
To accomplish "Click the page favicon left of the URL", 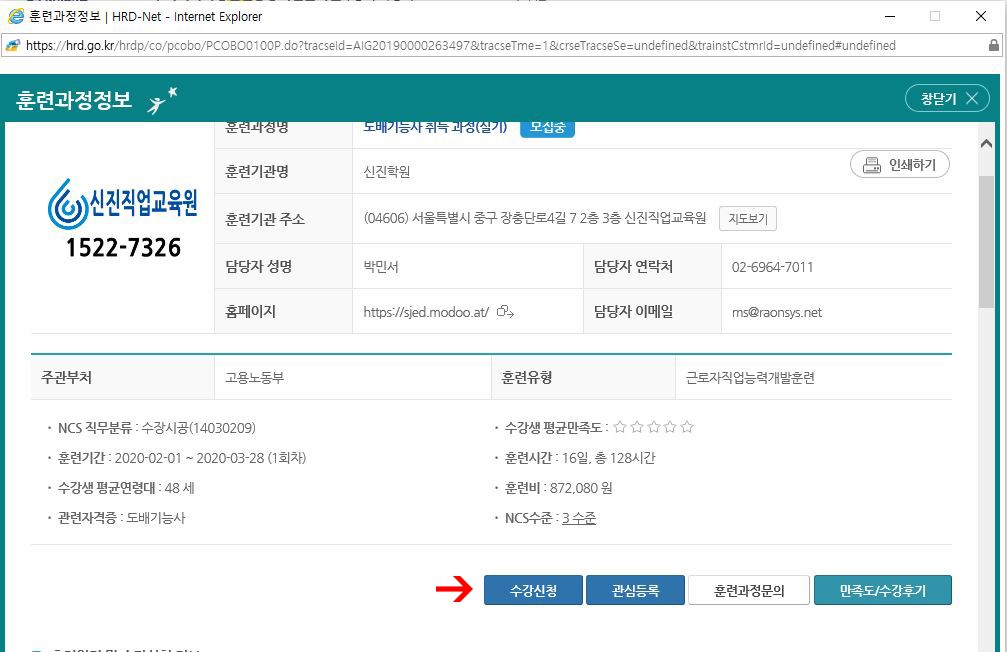I will [13, 45].
